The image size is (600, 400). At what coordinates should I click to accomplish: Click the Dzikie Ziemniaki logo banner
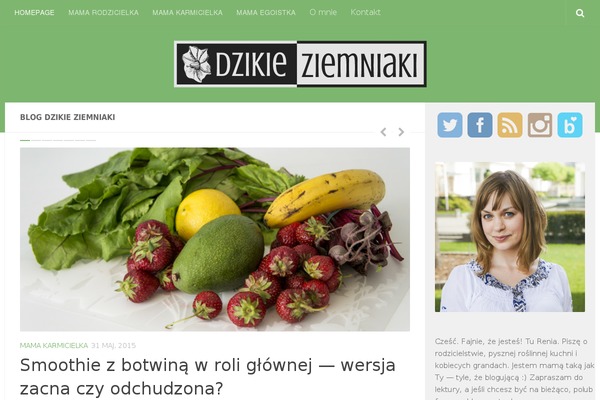[x=300, y=64]
